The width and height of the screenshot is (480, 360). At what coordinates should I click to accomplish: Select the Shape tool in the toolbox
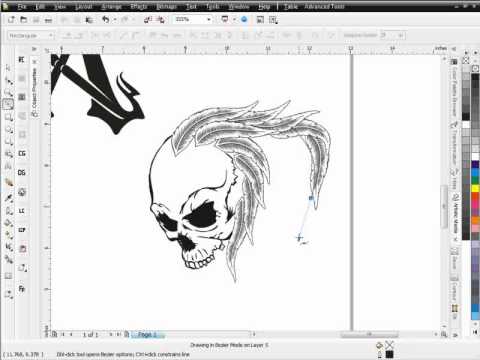pyautogui.click(x=9, y=80)
